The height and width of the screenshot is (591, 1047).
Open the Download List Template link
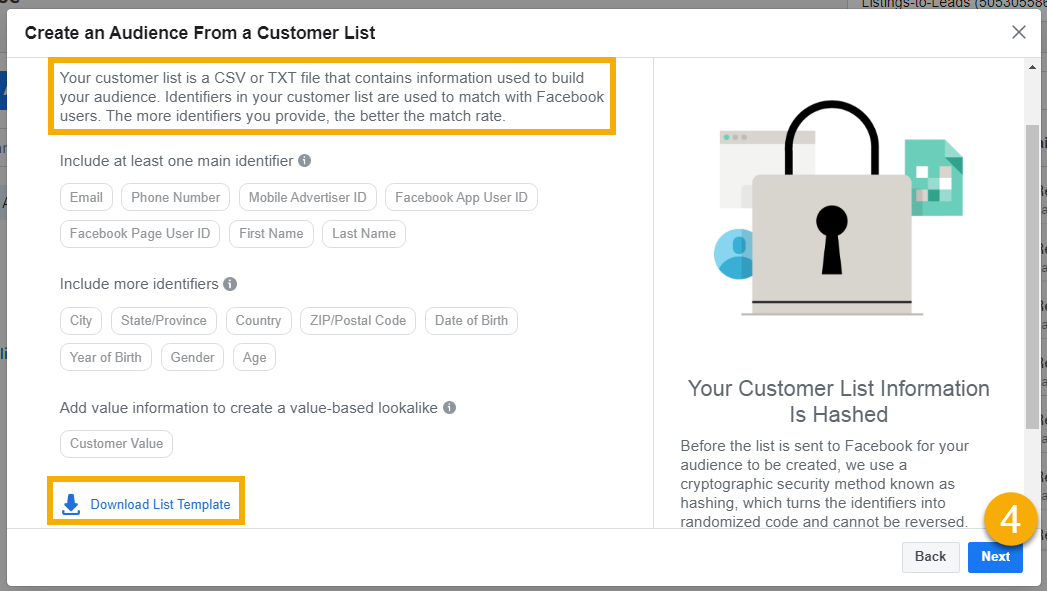pyautogui.click(x=160, y=505)
